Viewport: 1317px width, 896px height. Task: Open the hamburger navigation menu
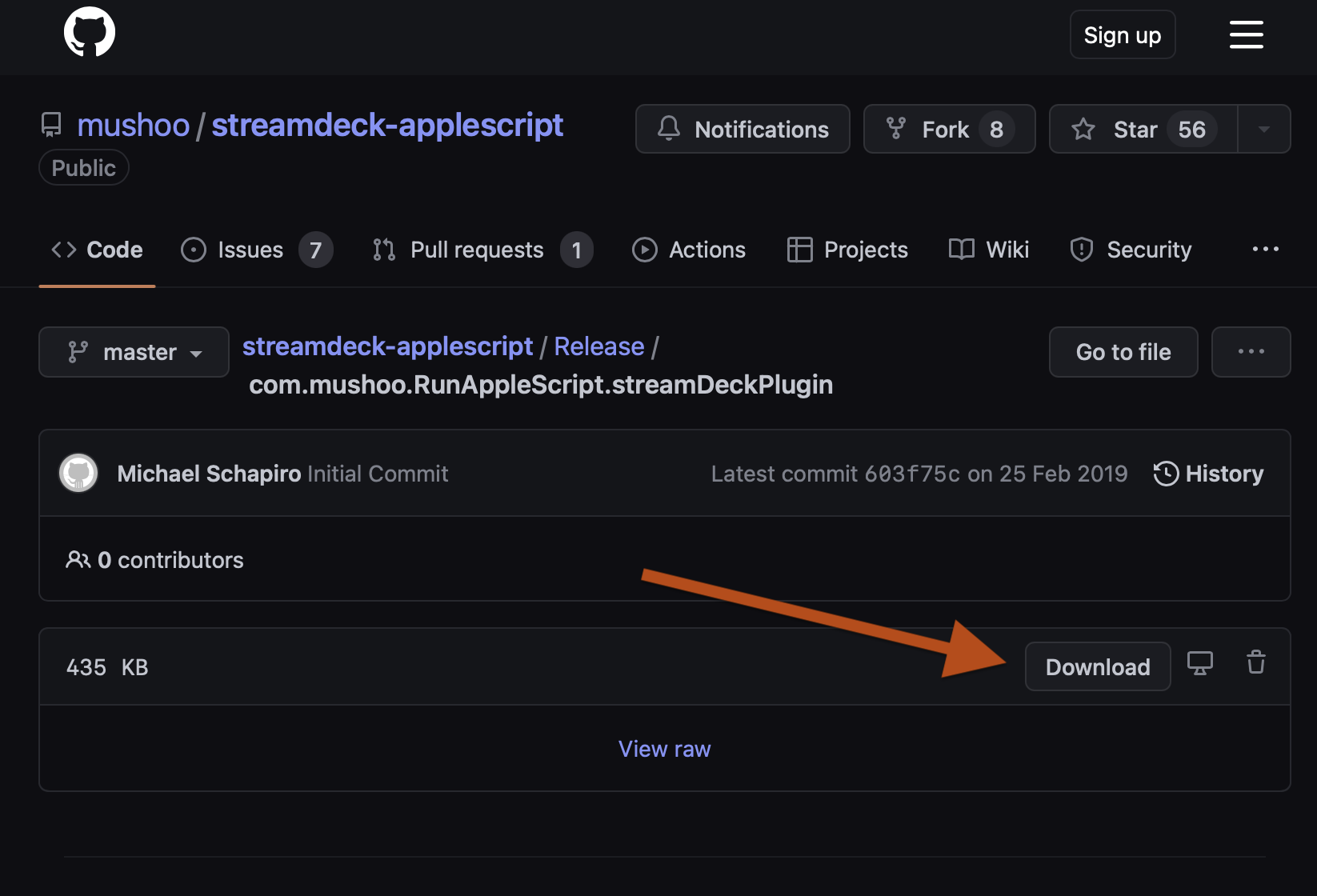pos(1246,34)
